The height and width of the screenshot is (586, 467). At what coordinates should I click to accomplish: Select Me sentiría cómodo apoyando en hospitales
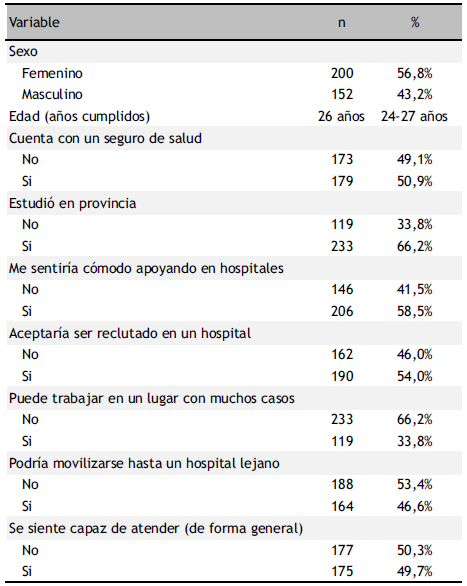click(146, 268)
